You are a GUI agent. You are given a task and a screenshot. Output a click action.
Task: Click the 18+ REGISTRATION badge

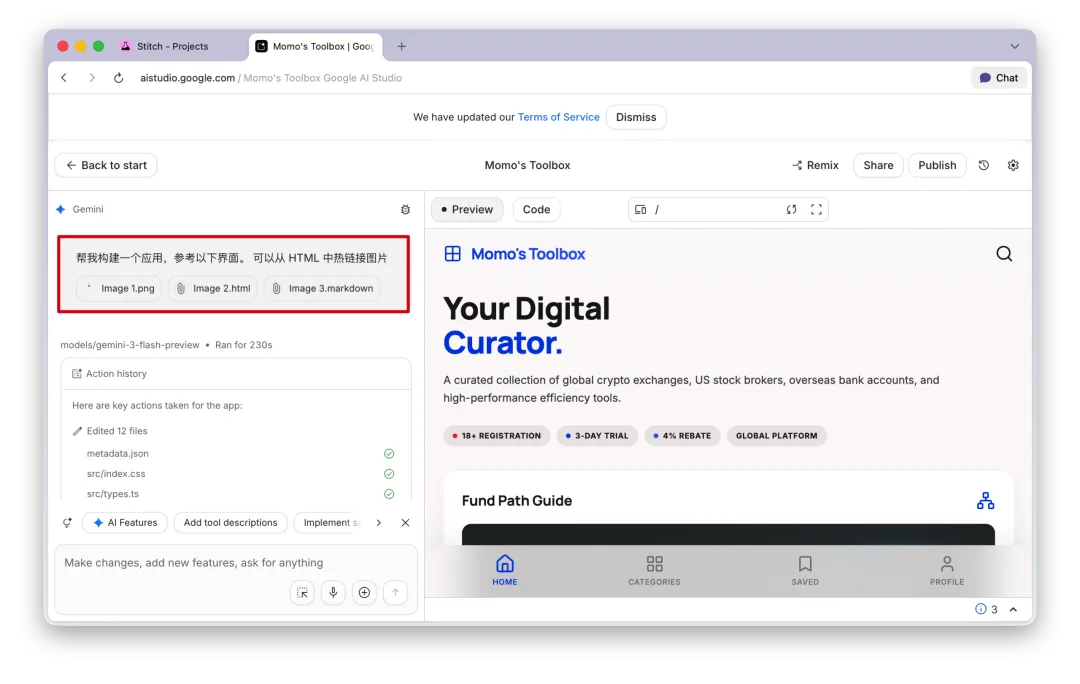click(x=496, y=436)
